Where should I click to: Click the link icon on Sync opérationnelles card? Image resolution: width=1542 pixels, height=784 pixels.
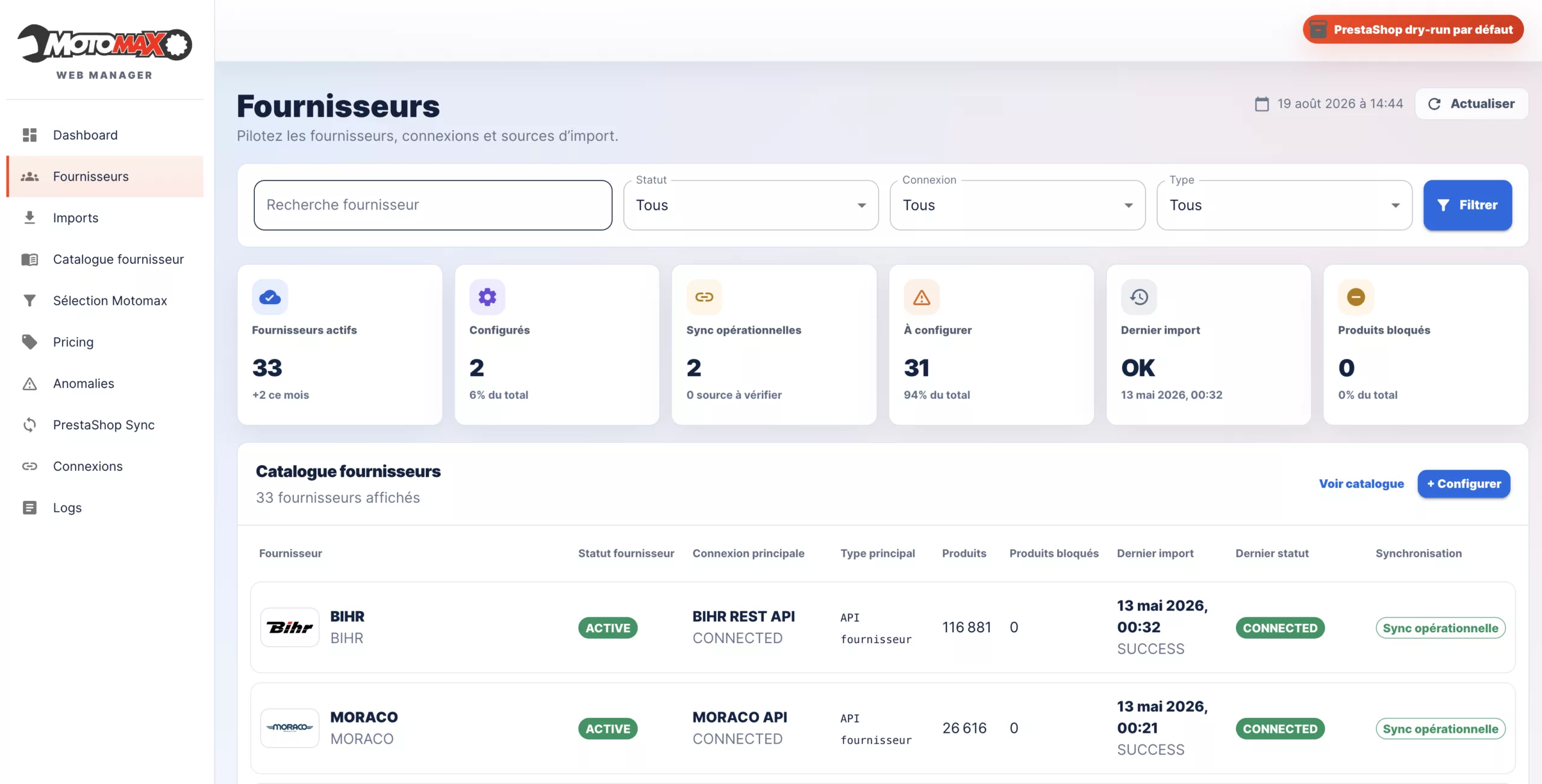tap(704, 297)
